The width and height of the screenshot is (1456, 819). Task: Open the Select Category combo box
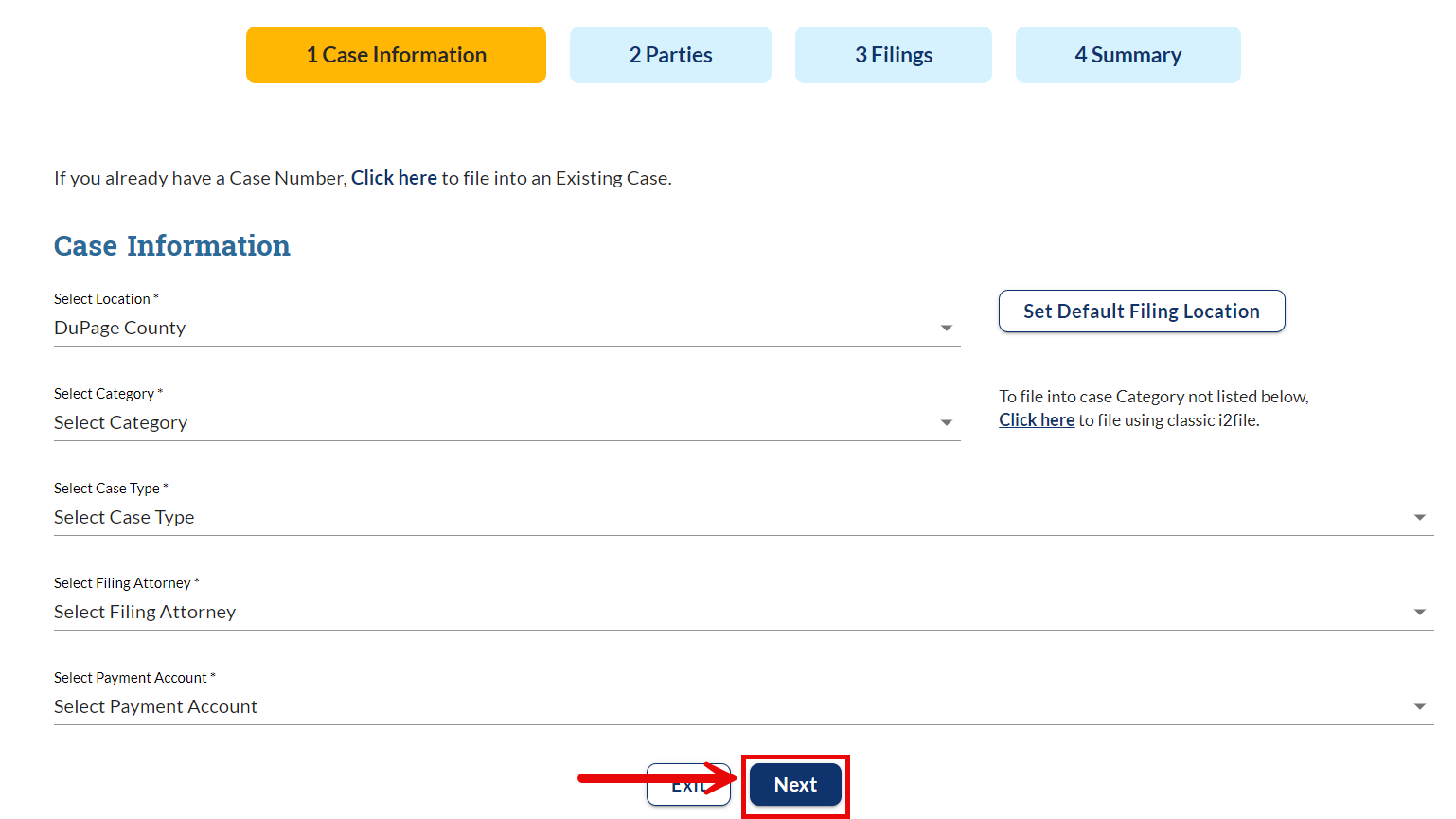click(x=473, y=422)
